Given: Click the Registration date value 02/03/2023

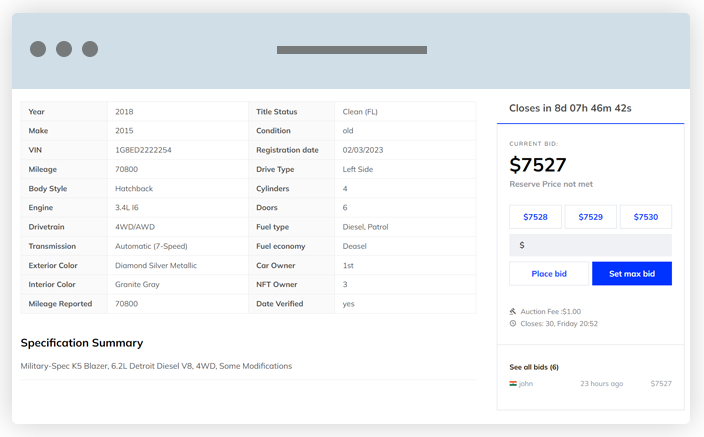Looking at the screenshot, I should (363, 150).
